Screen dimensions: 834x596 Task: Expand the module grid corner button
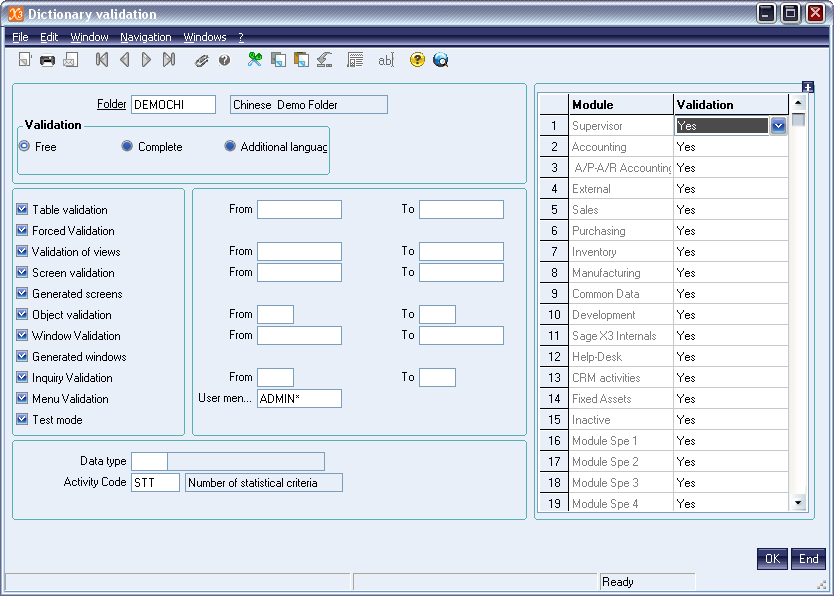pos(808,87)
